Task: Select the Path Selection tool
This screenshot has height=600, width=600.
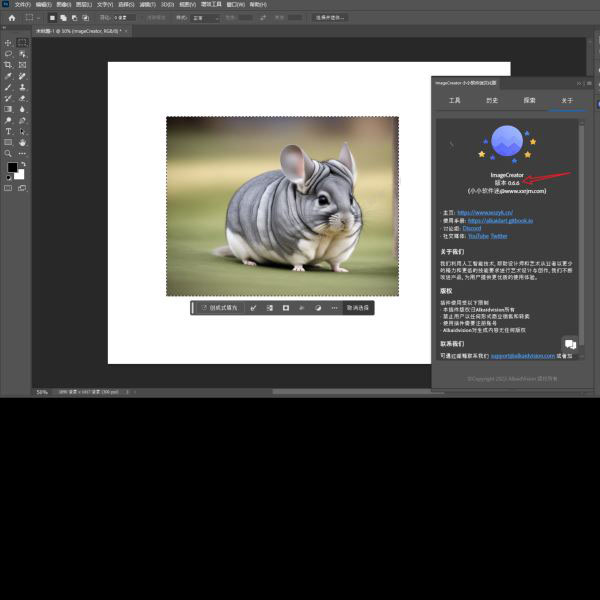Action: (22, 131)
